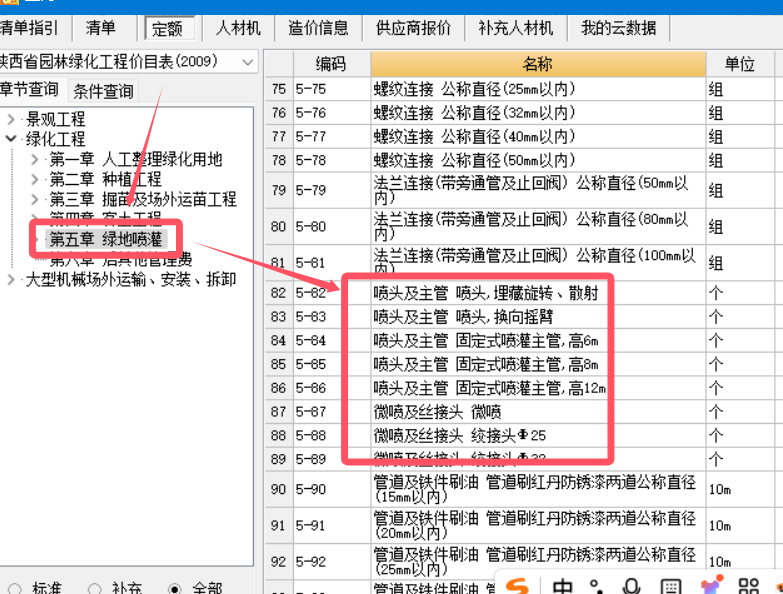
Task: Open the 清单 tab
Action: (100, 28)
